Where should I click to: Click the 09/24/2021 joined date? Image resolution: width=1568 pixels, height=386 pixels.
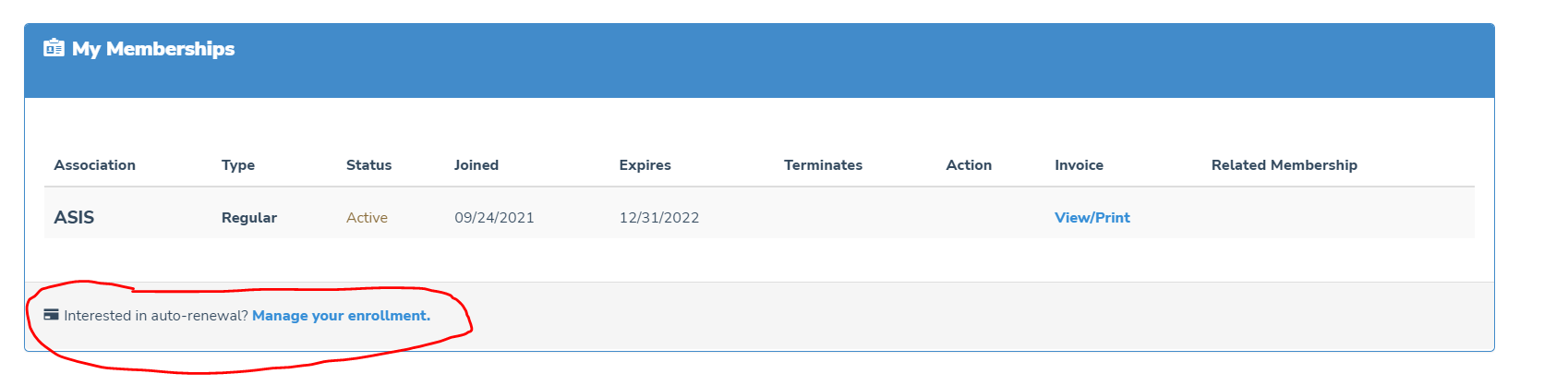point(494,218)
